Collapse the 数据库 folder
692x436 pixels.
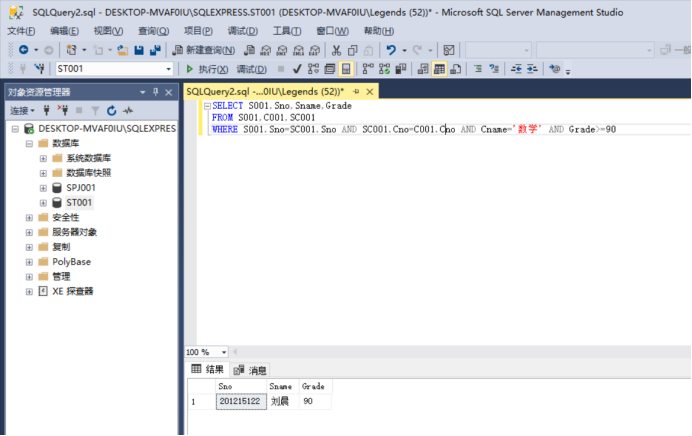[29, 143]
